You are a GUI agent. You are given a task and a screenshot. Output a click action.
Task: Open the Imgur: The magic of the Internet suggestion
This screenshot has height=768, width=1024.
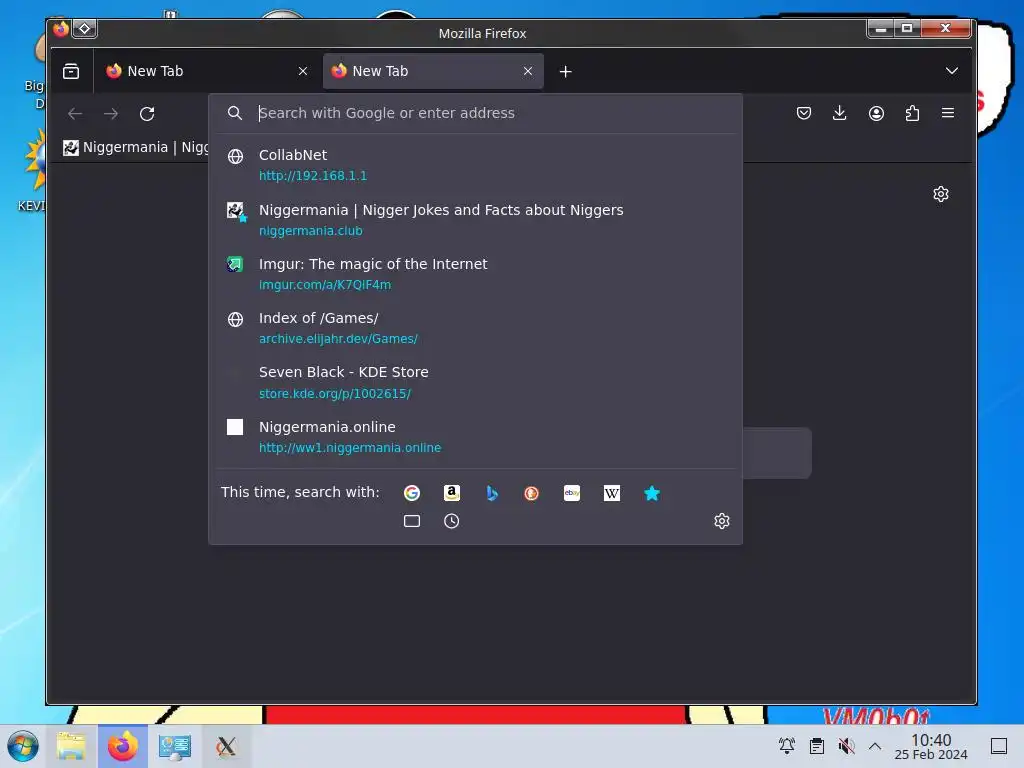coord(476,274)
